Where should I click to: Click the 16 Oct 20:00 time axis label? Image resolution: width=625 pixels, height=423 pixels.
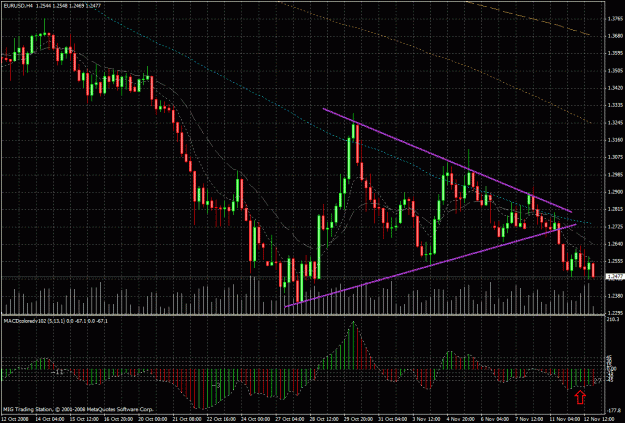[119, 419]
